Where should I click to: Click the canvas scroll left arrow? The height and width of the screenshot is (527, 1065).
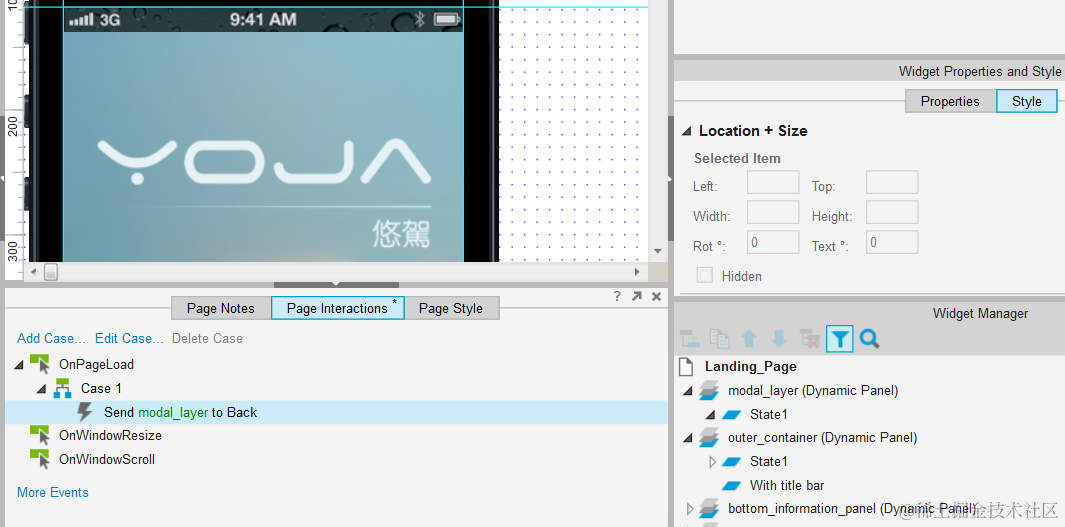[x=31, y=272]
